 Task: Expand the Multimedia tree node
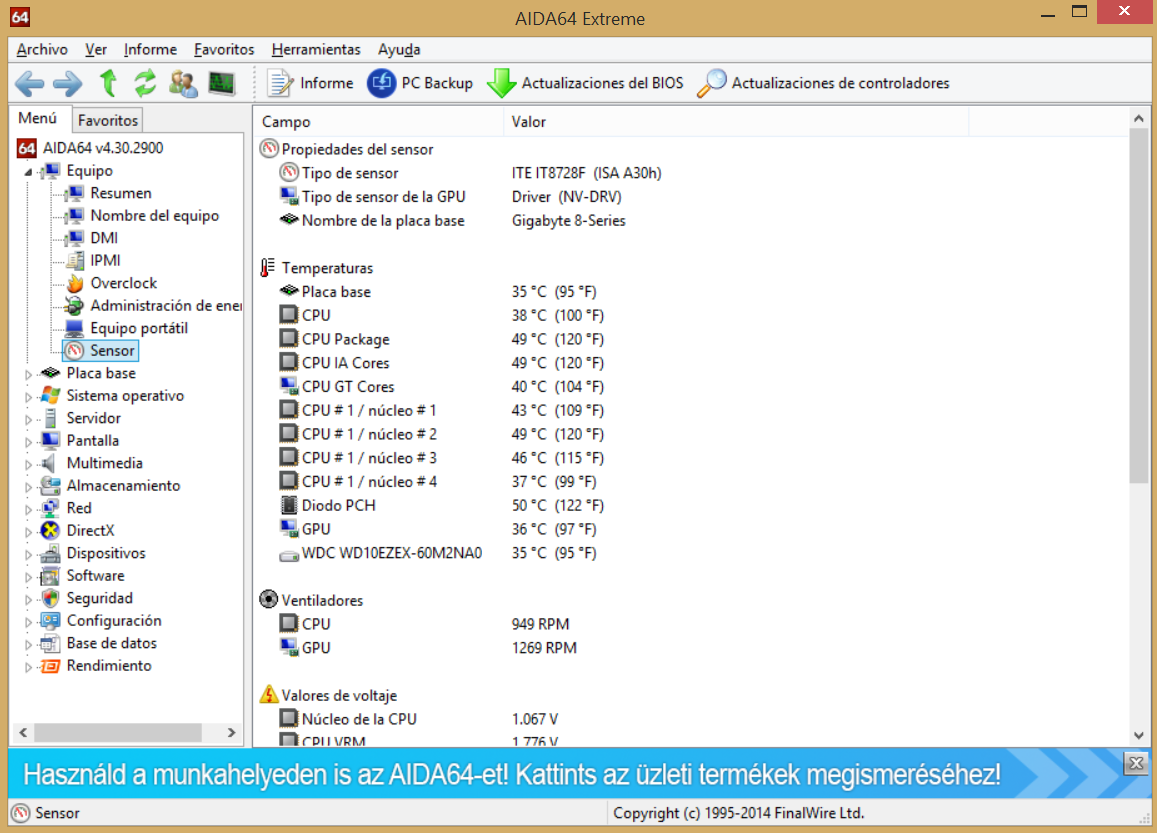(x=29, y=464)
